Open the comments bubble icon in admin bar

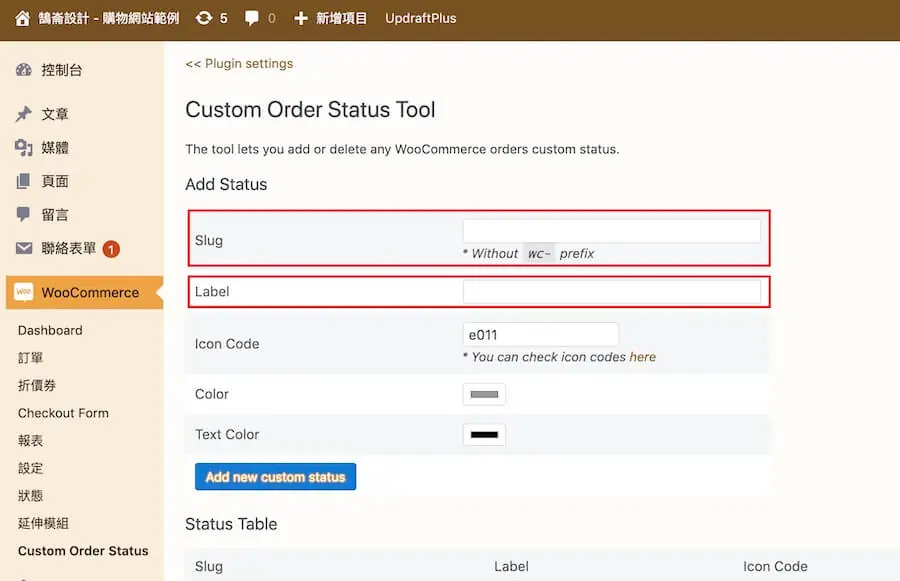251,18
